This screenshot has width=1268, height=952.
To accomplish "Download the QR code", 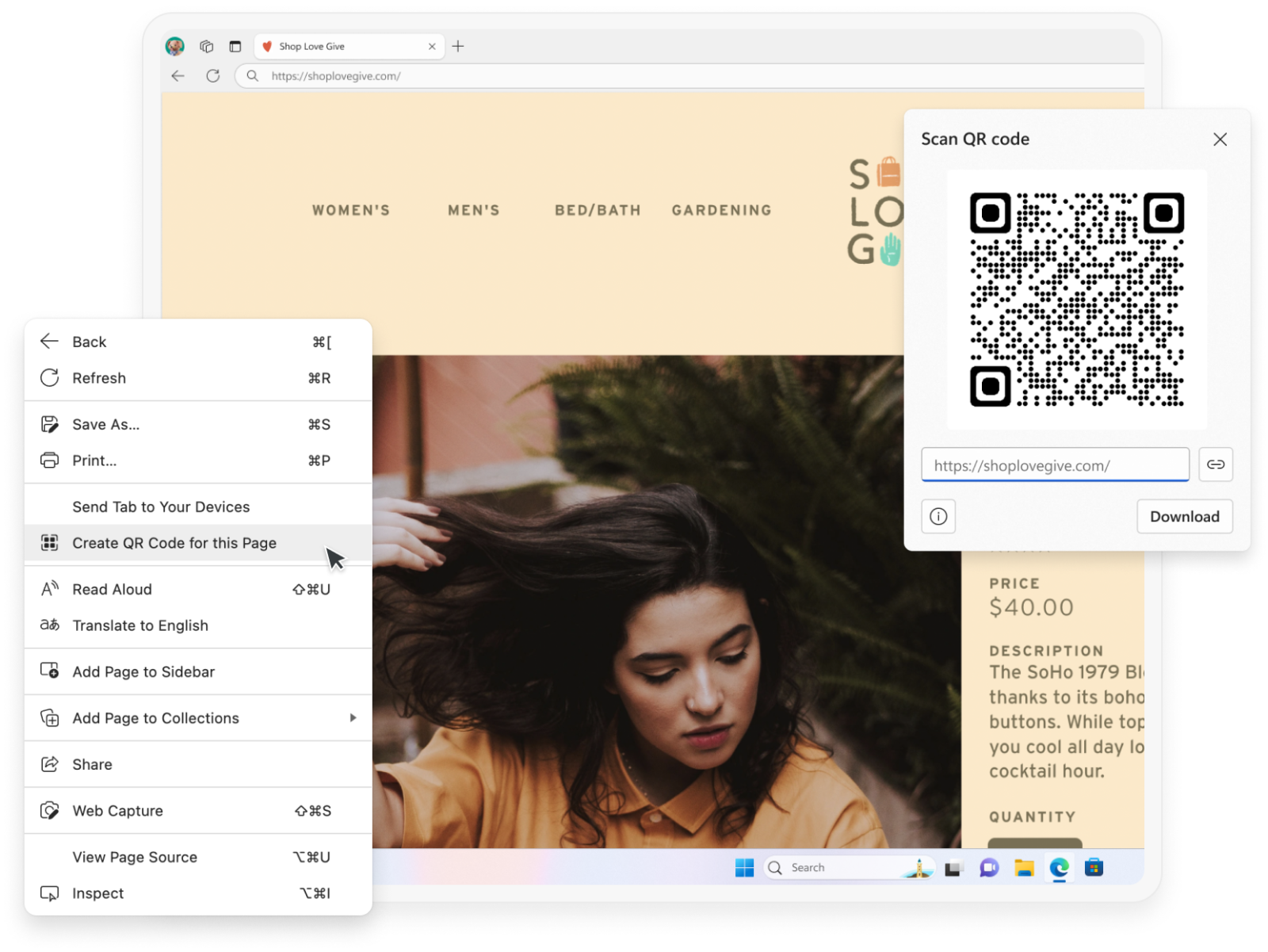I will click(1184, 517).
